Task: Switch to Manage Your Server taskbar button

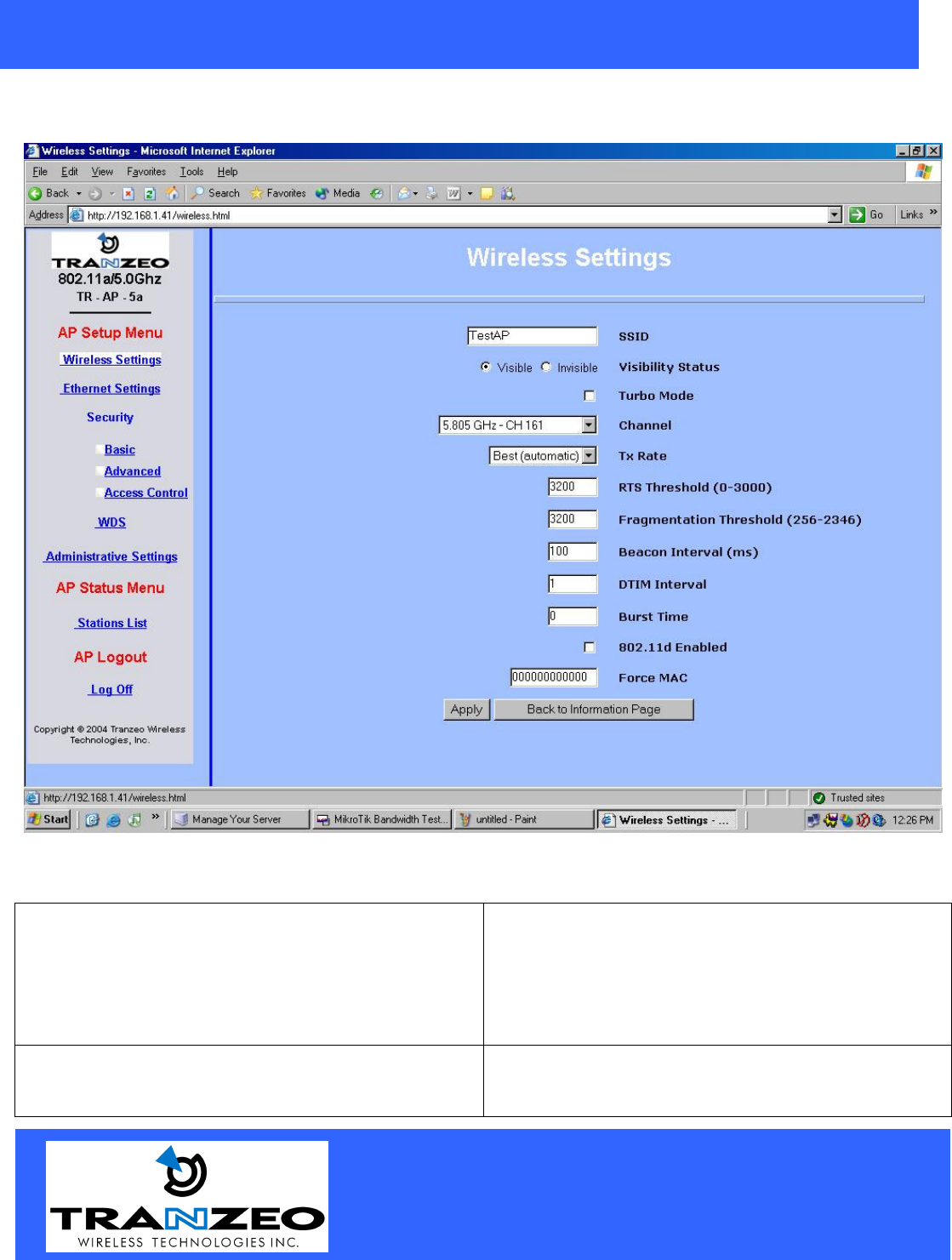Action: (239, 819)
